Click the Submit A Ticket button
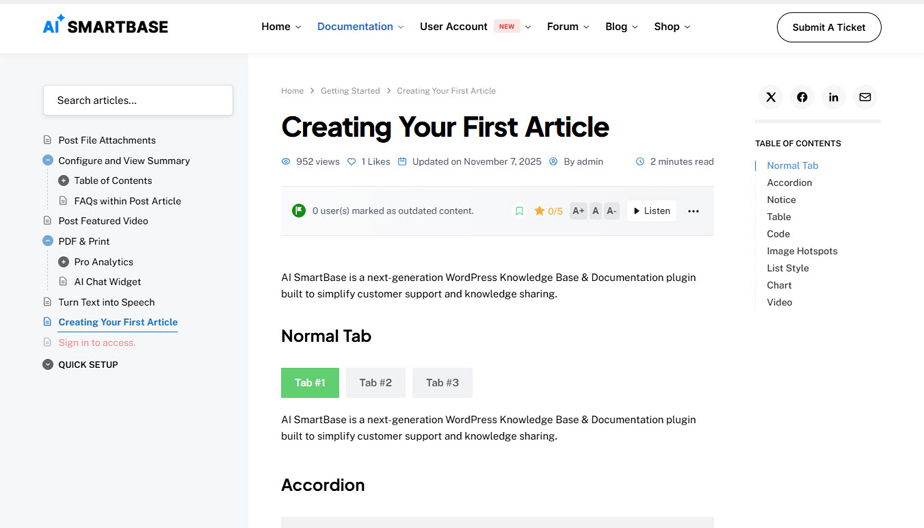Viewport: 924px width, 528px height. click(x=828, y=27)
